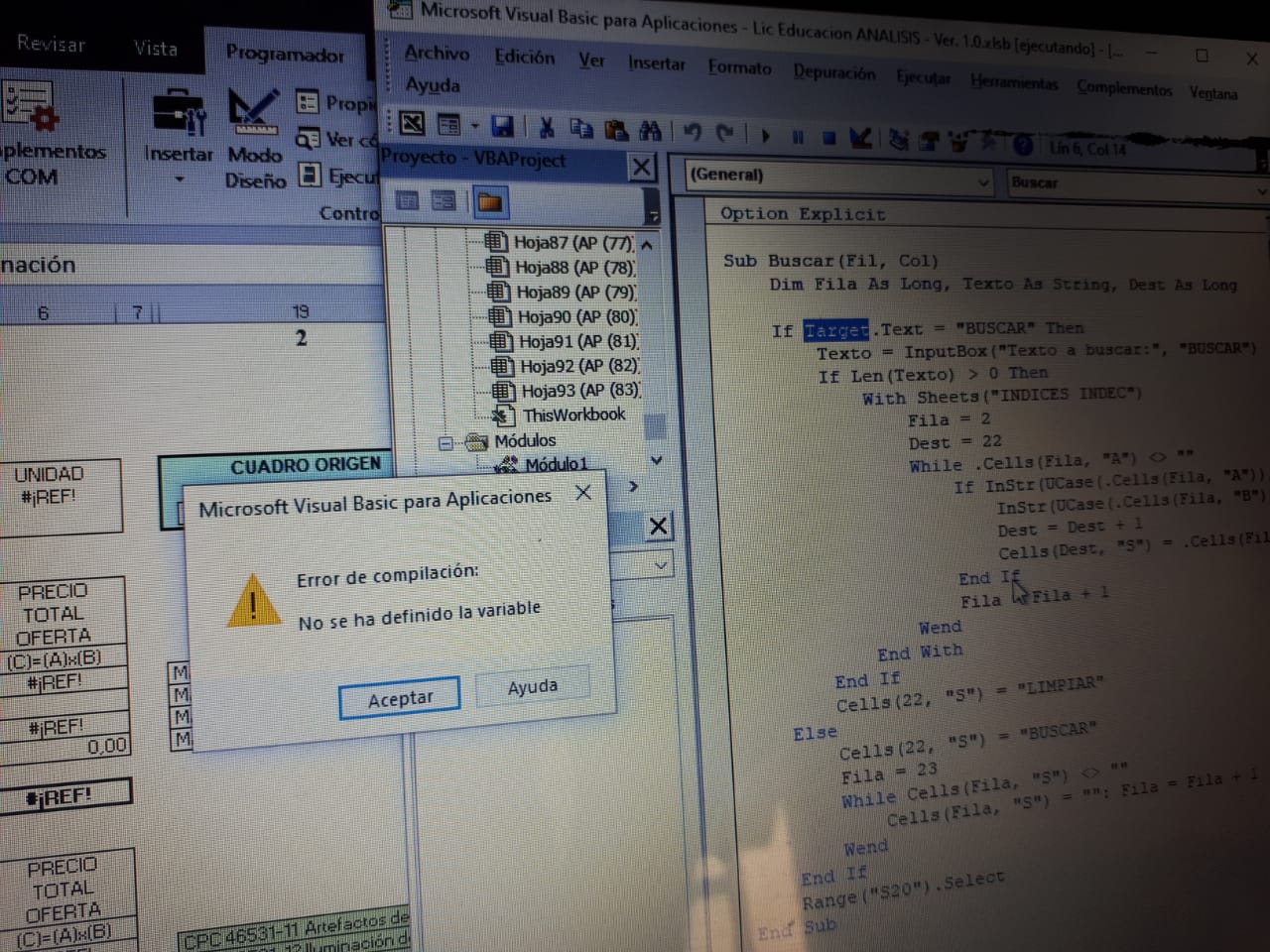Open the Depuración menu
This screenshot has width=1270, height=952.
[x=834, y=72]
